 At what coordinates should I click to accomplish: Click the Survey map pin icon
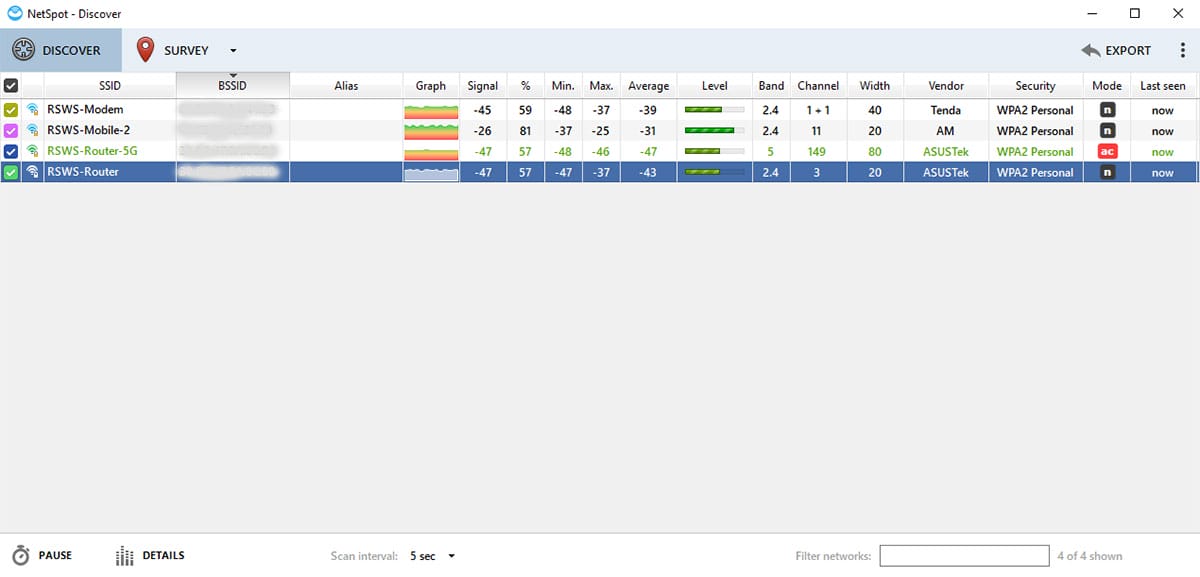(x=146, y=50)
